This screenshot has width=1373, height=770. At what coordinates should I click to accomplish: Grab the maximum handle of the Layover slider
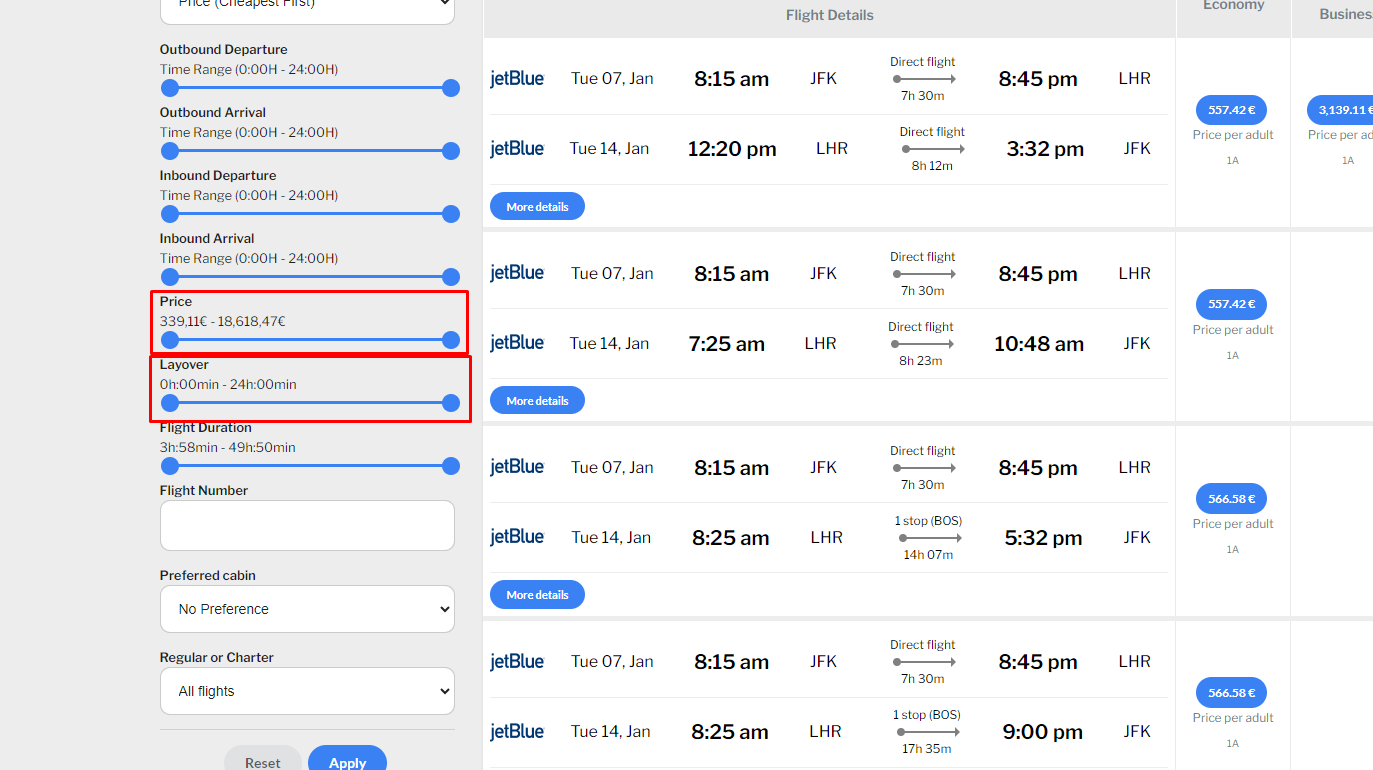click(451, 403)
